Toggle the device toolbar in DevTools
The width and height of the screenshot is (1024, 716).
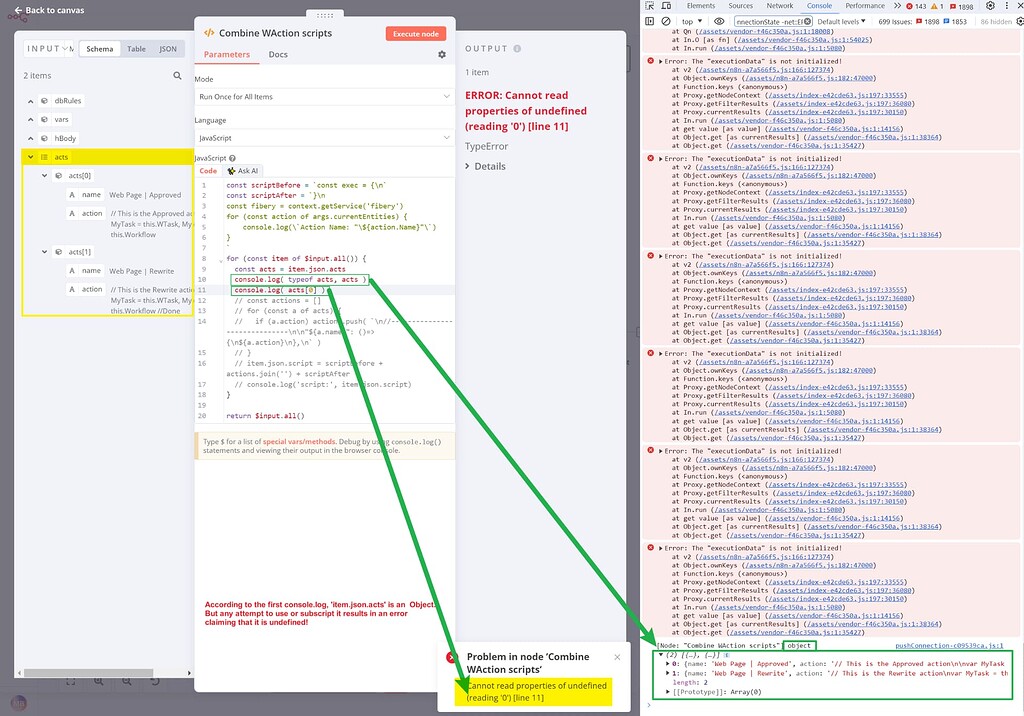pyautogui.click(x=665, y=6)
